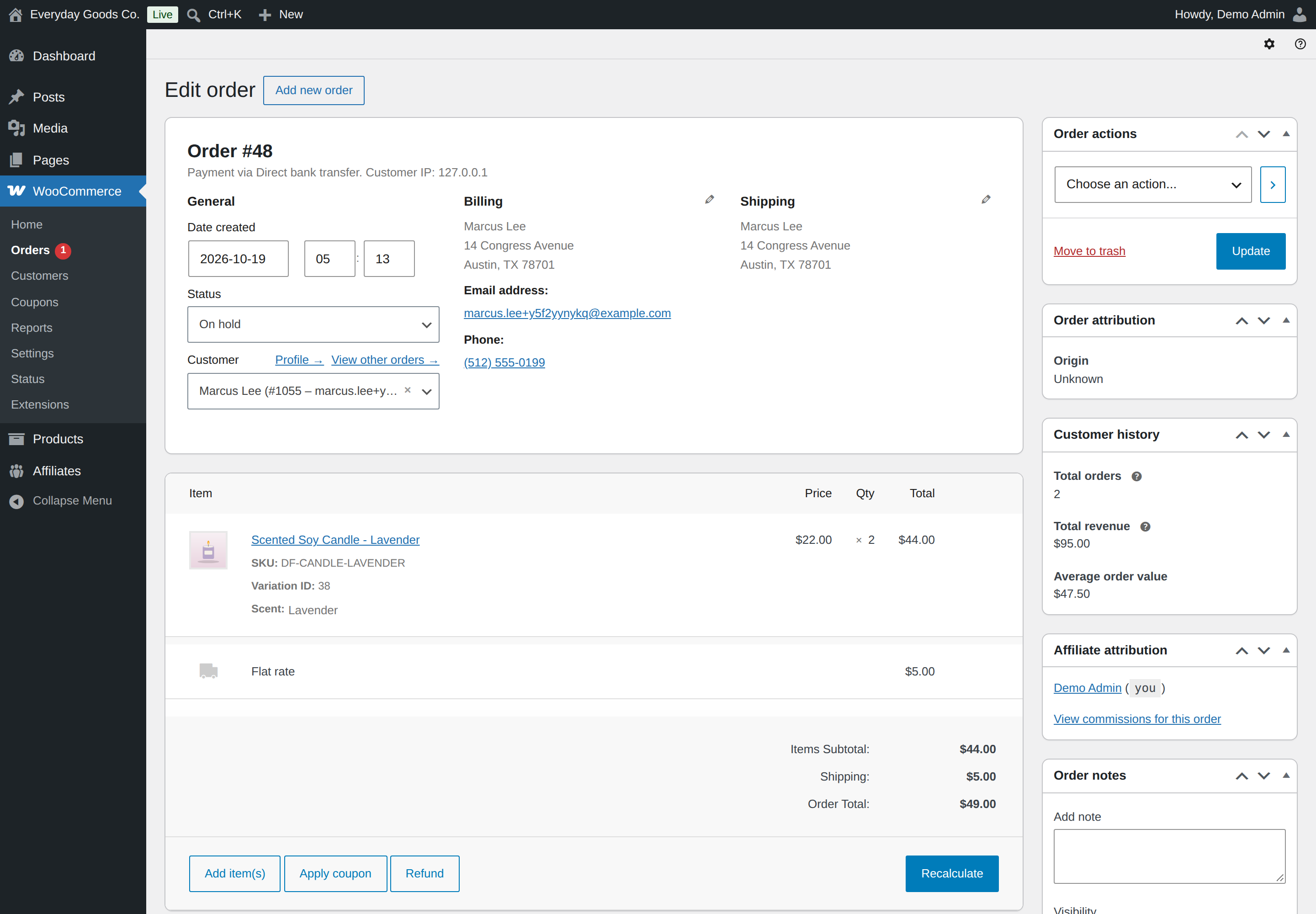The image size is (1316, 914).
Task: Click the Apply coupon button
Action: 335,874
